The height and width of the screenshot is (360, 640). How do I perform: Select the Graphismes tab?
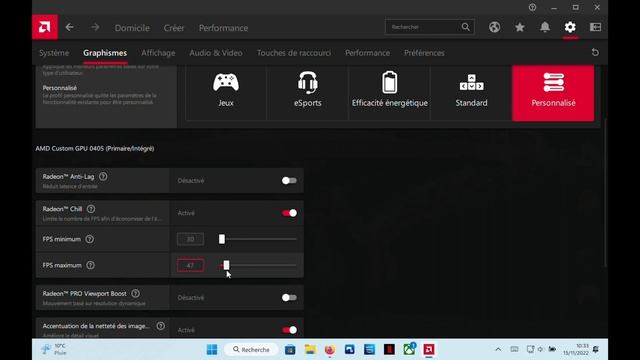[105, 53]
